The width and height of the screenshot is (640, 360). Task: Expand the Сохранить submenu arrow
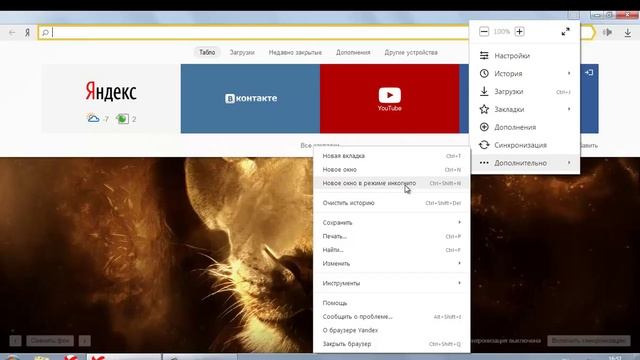tap(460, 222)
